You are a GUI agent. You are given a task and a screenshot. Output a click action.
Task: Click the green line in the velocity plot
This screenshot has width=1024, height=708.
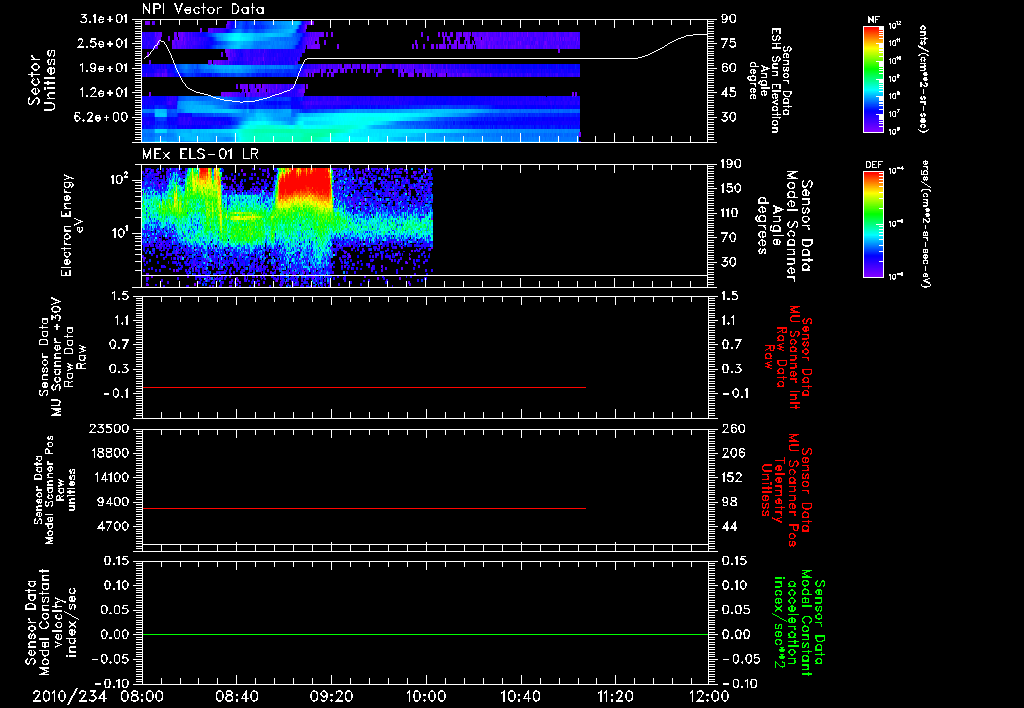tap(425, 634)
